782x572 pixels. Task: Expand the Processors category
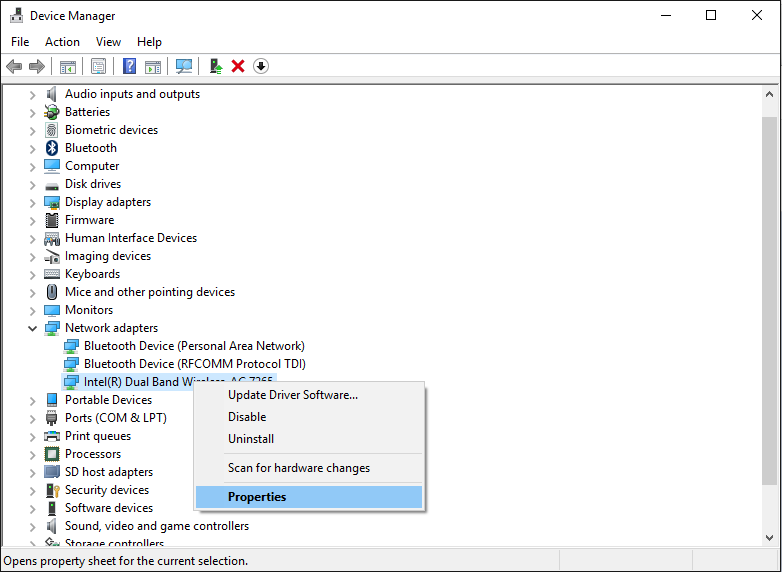pyautogui.click(x=32, y=454)
